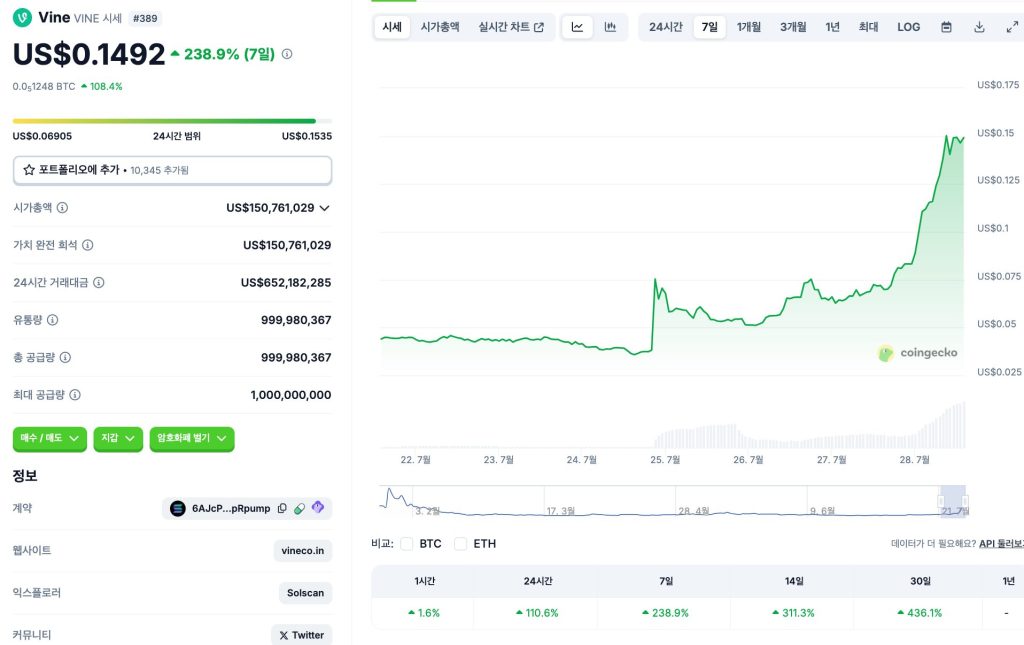Image resolution: width=1024 pixels, height=645 pixels.
Task: Copy the contract address
Action: (x=282, y=508)
